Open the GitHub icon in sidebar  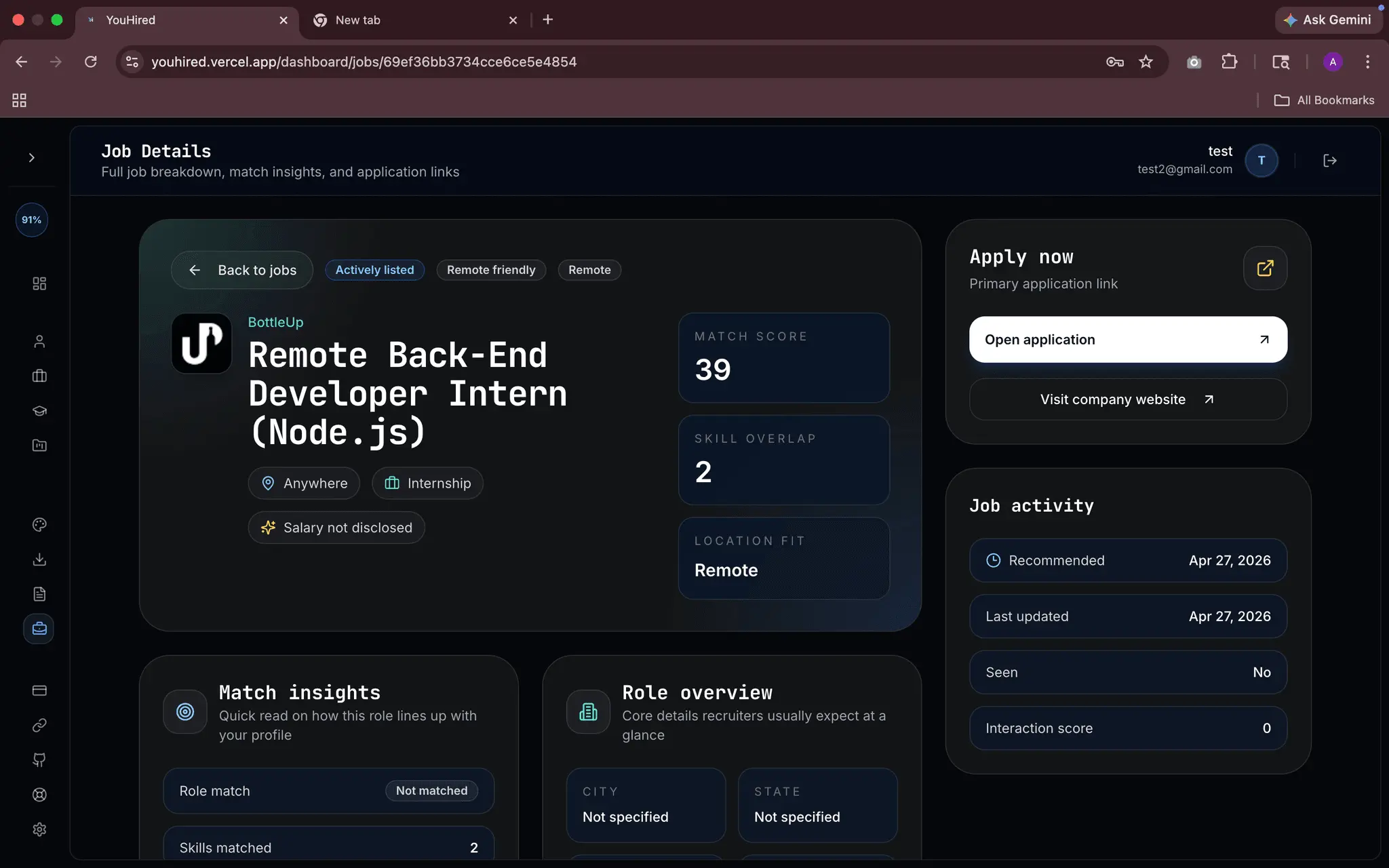point(39,760)
